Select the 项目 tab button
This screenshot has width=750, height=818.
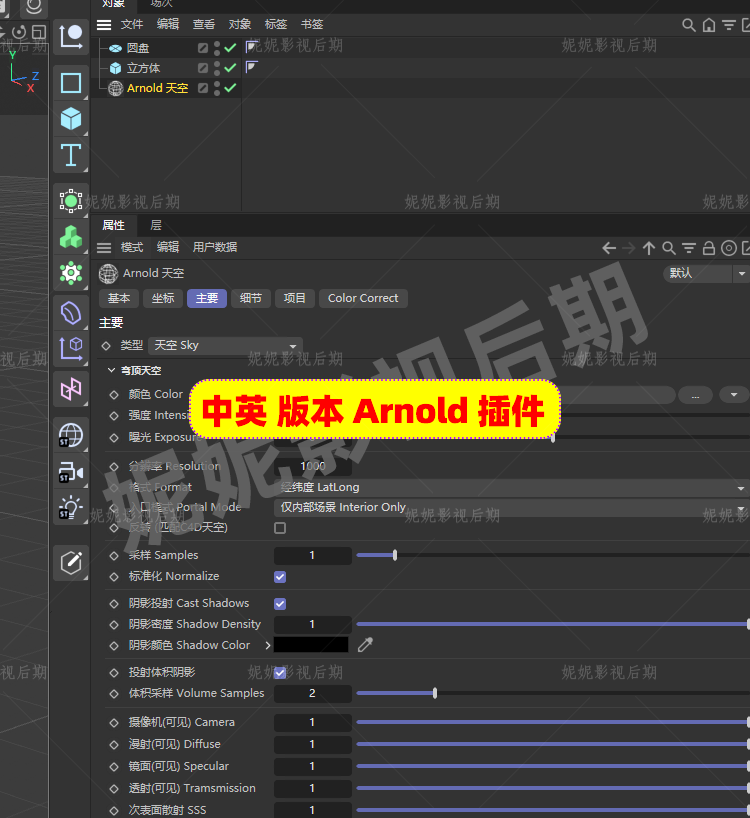[295, 298]
